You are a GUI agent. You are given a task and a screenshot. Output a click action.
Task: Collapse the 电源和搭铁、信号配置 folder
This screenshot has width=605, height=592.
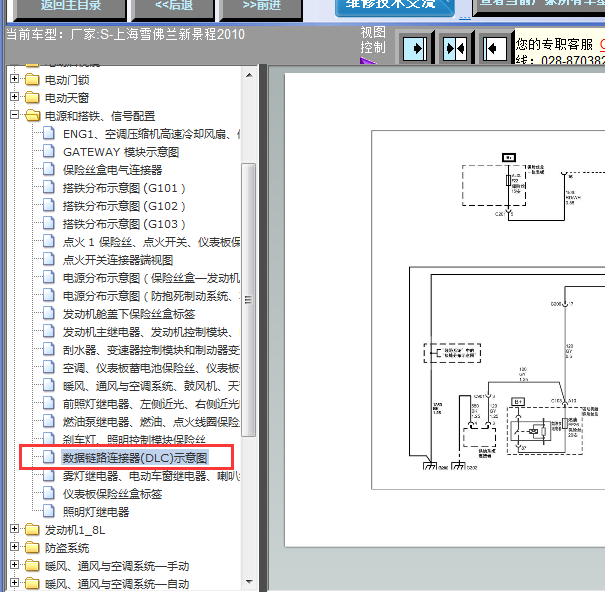coord(14,115)
